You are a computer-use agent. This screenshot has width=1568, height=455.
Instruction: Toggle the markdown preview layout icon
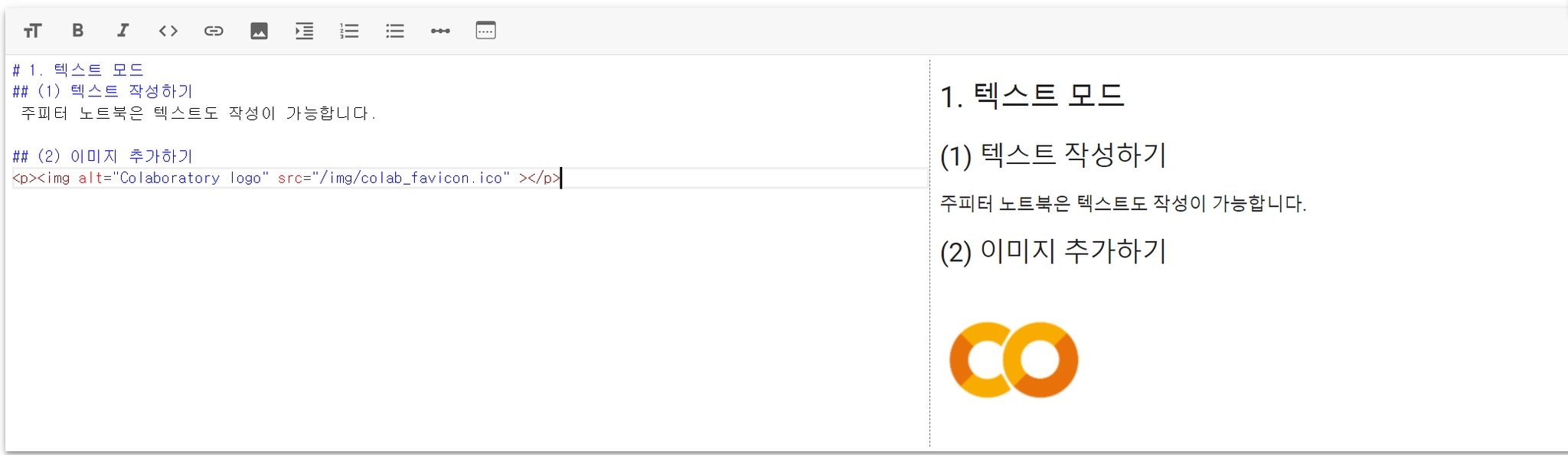point(485,31)
